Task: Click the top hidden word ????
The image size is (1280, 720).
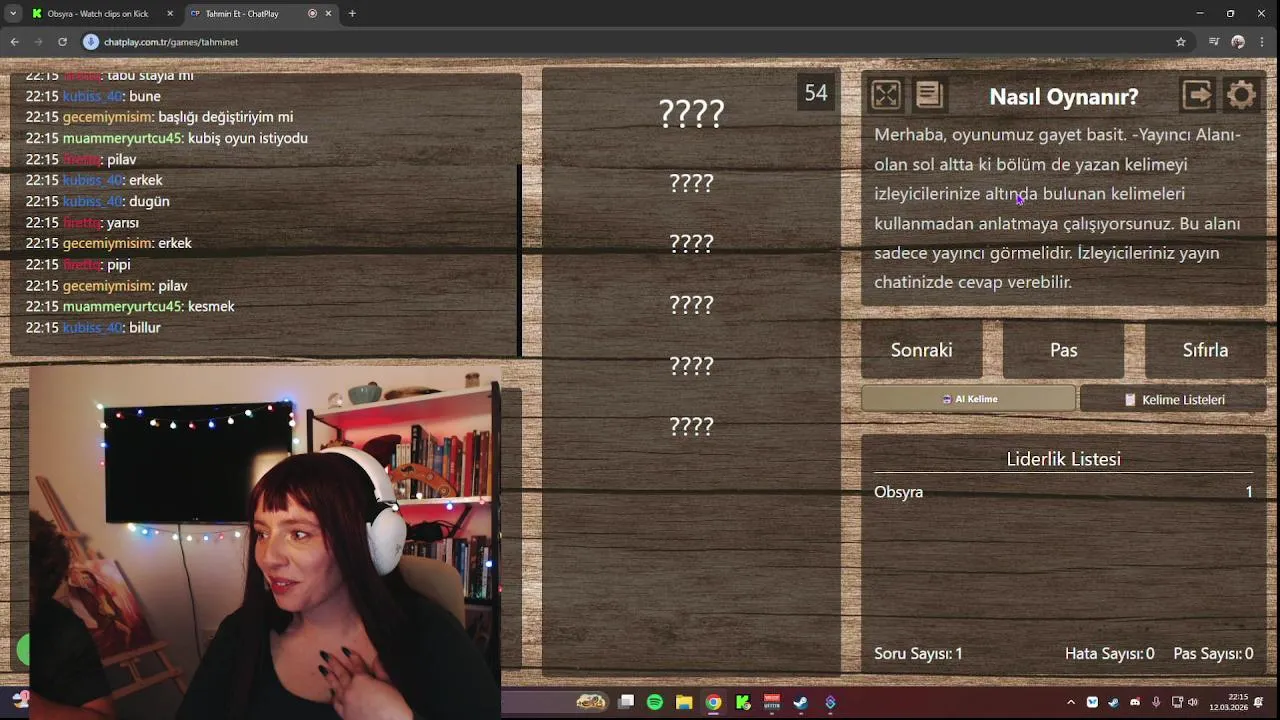Action: click(691, 113)
